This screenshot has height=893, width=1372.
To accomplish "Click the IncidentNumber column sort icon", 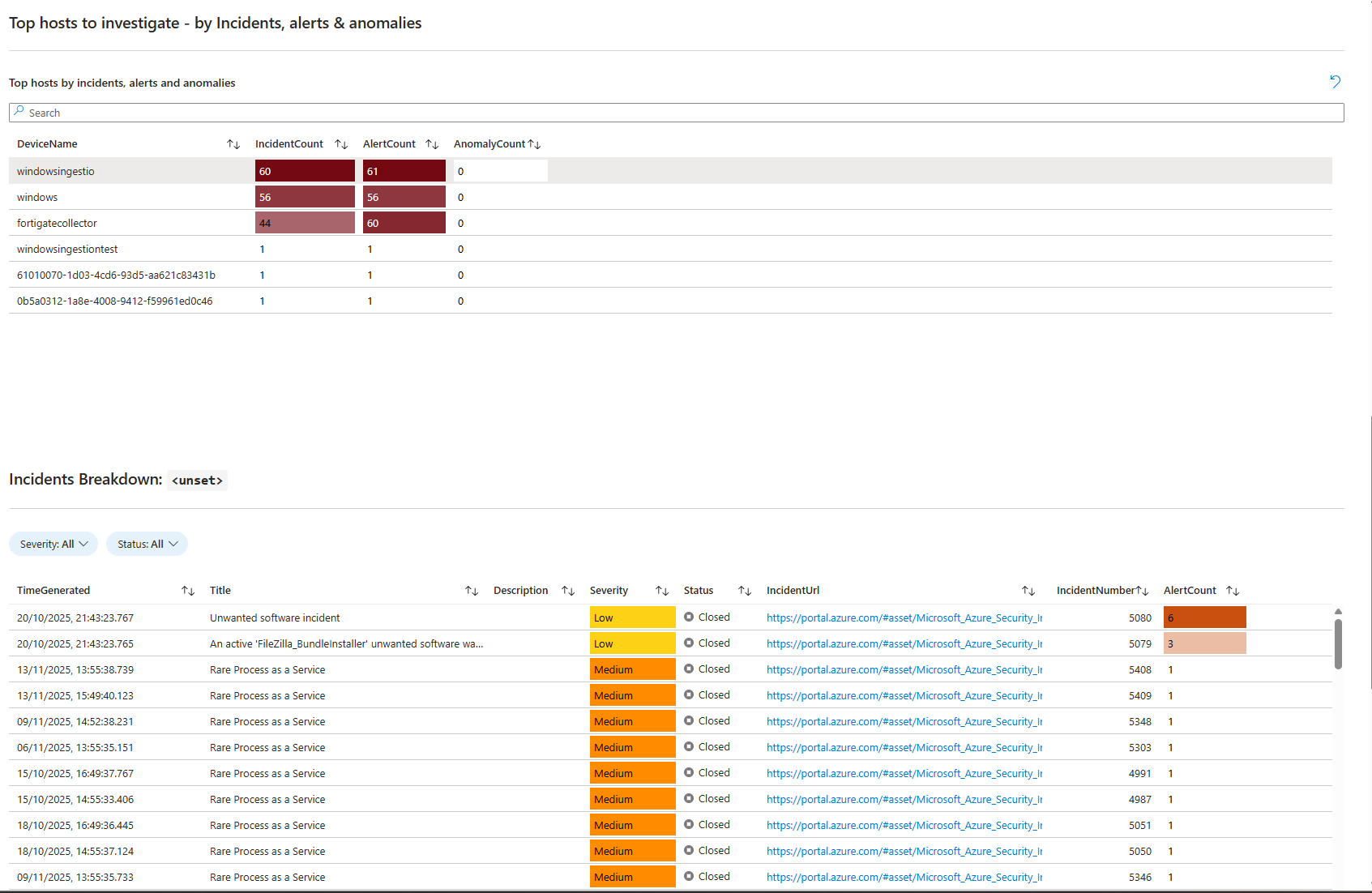I will pyautogui.click(x=1142, y=591).
